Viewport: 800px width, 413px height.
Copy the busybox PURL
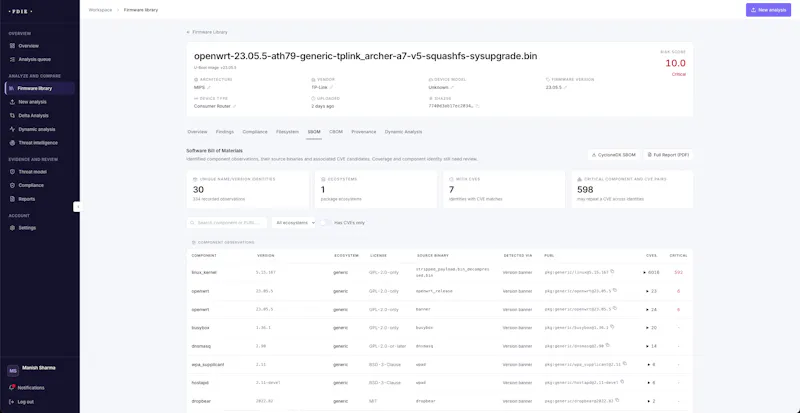(612, 327)
